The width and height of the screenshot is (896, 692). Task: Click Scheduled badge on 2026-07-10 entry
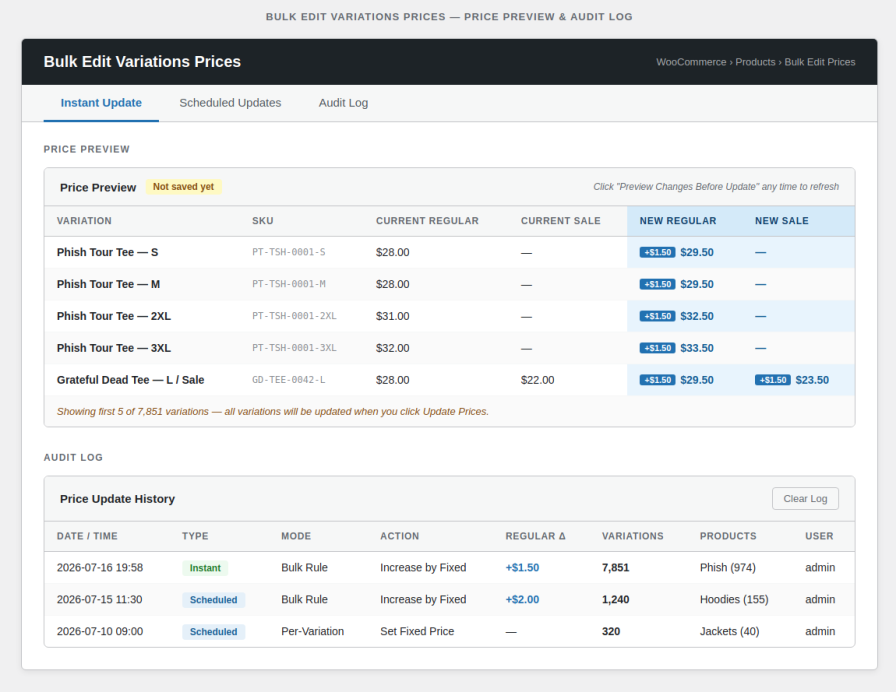pos(213,632)
